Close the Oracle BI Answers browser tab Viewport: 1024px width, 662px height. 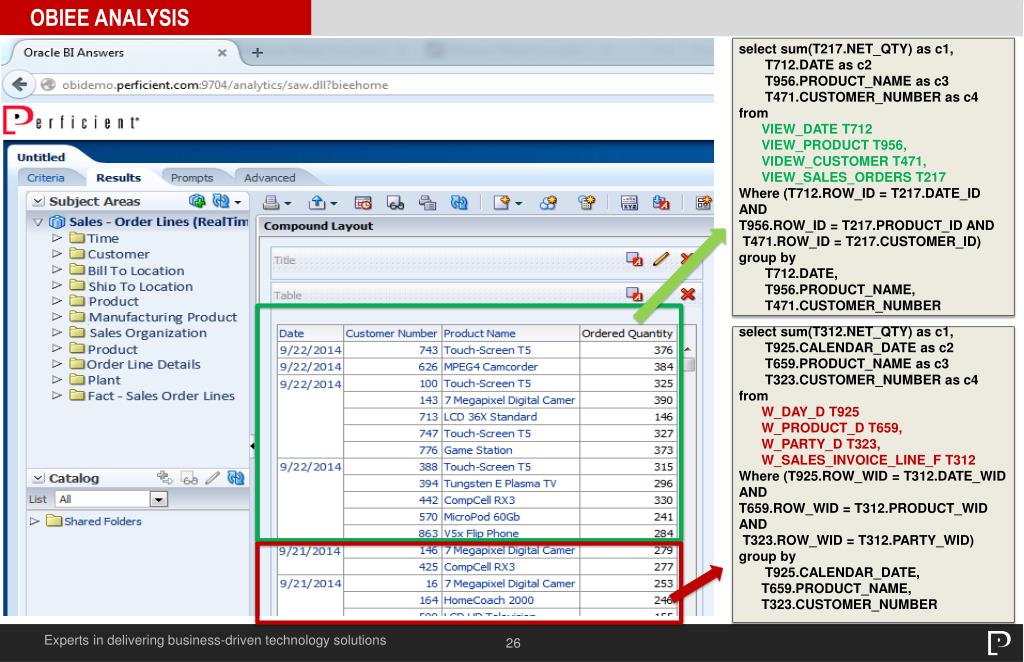tap(222, 53)
